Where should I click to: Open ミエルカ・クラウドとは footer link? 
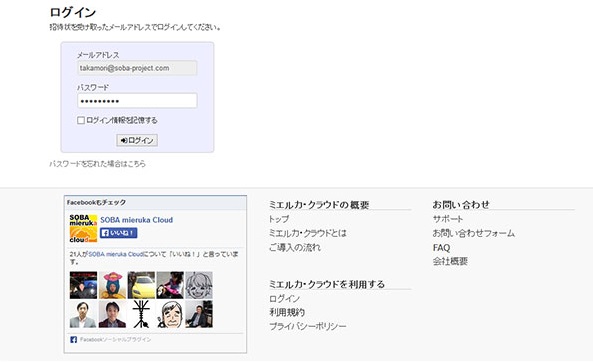[307, 233]
